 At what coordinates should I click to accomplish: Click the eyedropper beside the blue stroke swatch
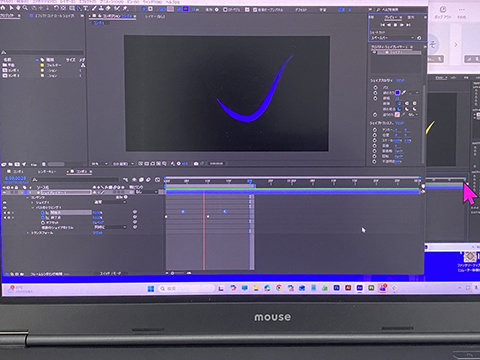tap(404, 92)
